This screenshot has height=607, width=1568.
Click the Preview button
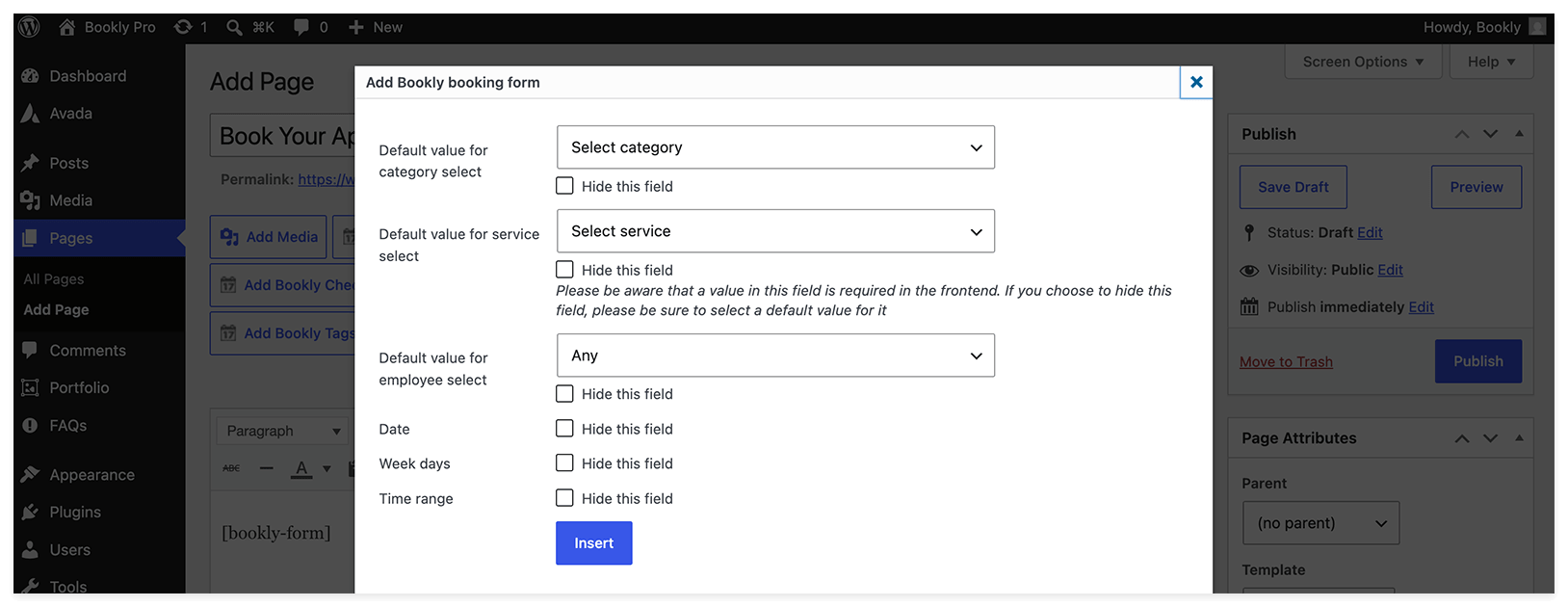[1477, 187]
